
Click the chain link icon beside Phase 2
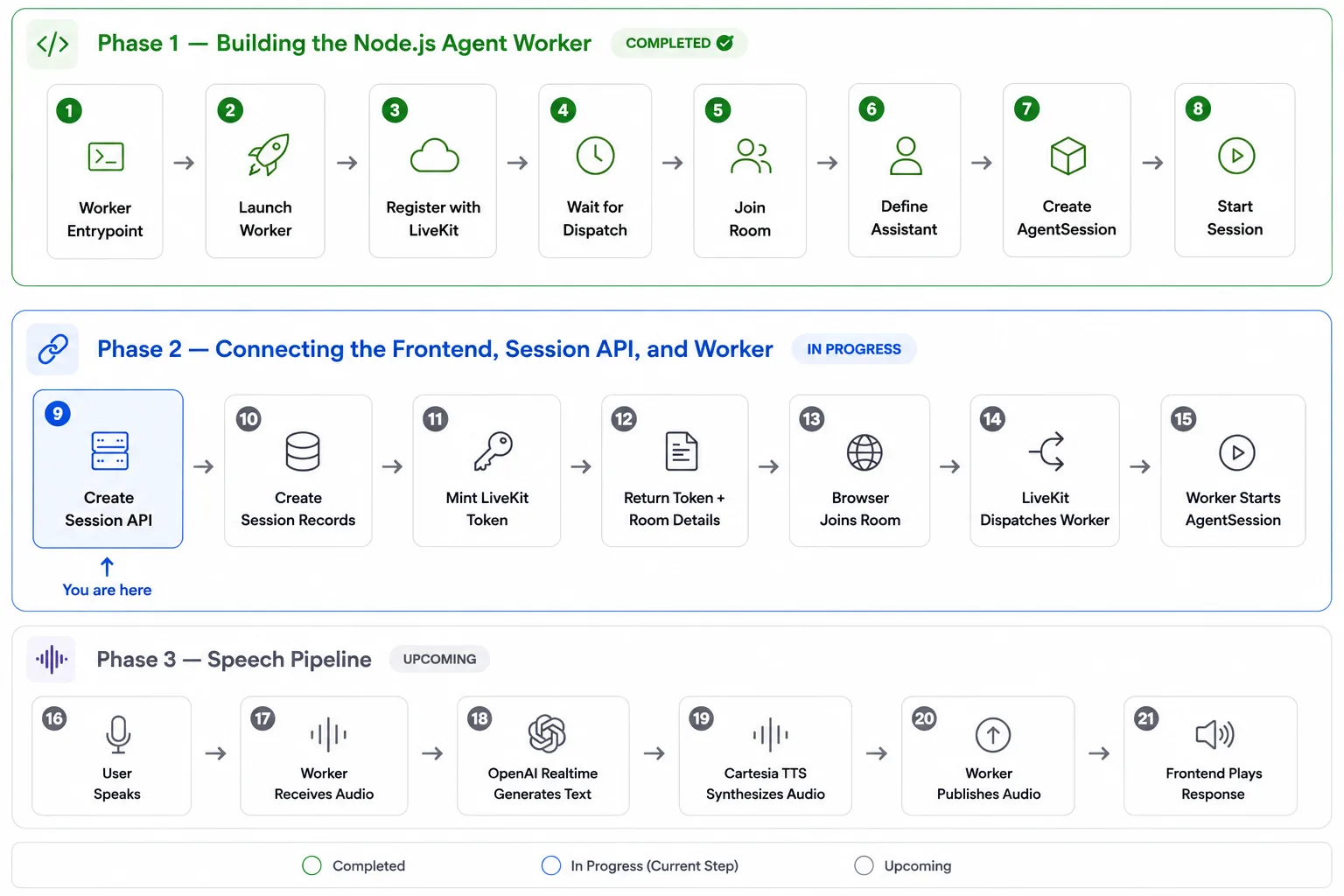(52, 349)
